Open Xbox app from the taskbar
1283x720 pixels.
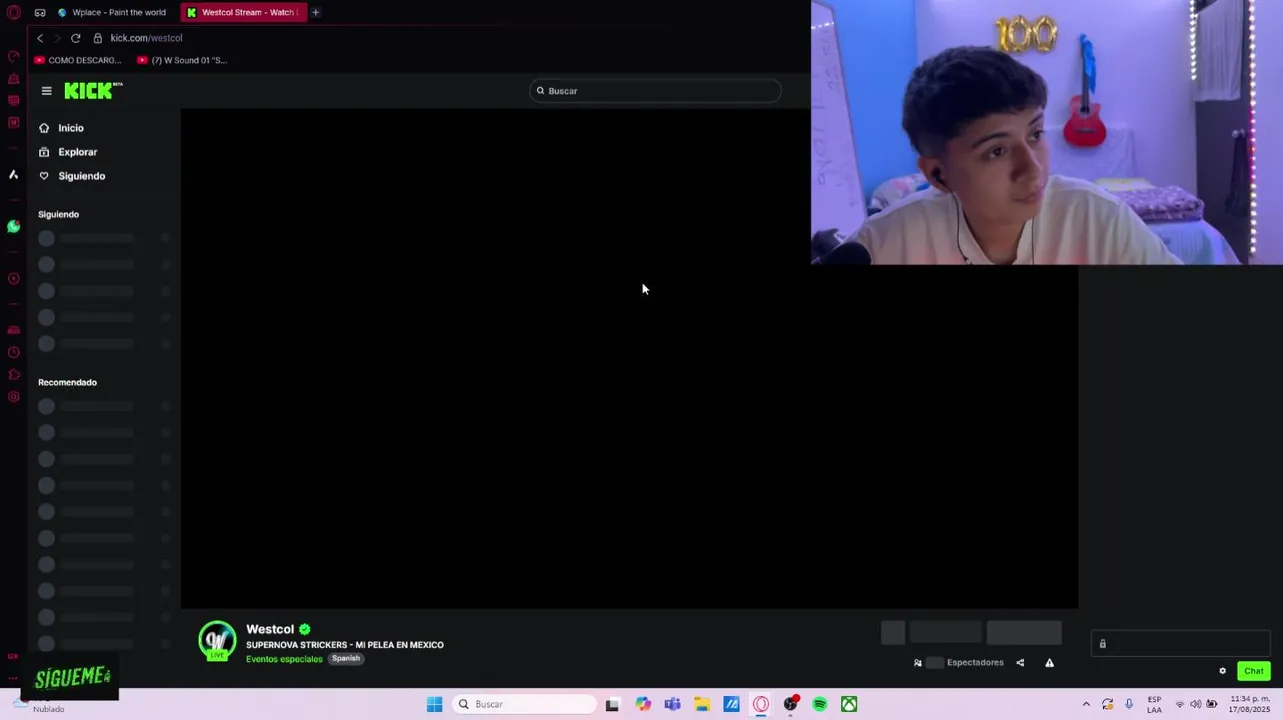849,704
